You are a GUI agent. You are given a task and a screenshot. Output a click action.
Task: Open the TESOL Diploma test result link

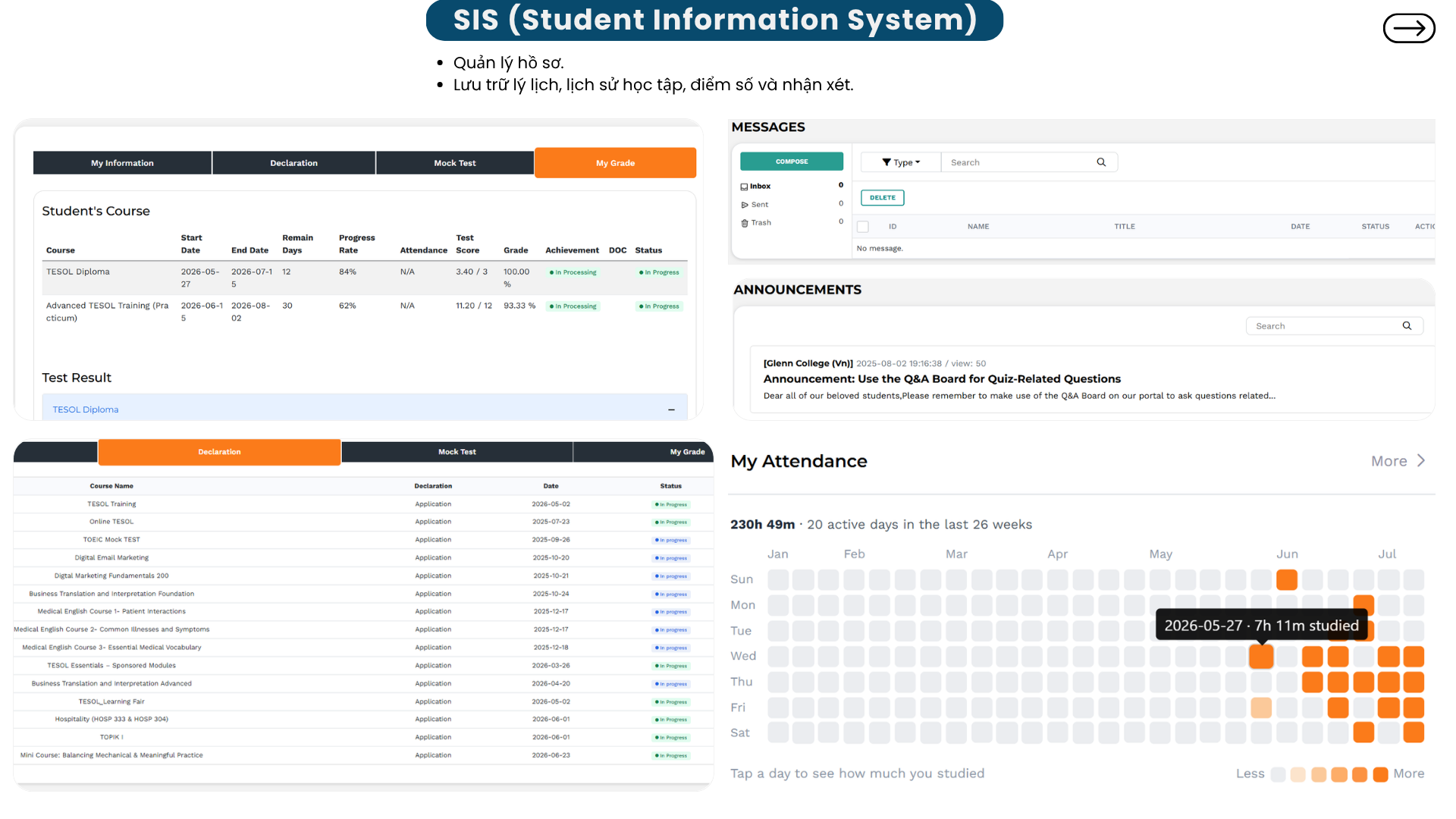(86, 409)
